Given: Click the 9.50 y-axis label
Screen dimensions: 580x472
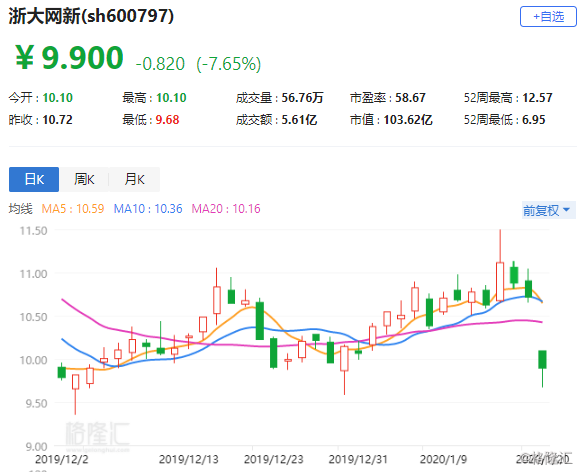Looking at the screenshot, I should pyautogui.click(x=36, y=403).
